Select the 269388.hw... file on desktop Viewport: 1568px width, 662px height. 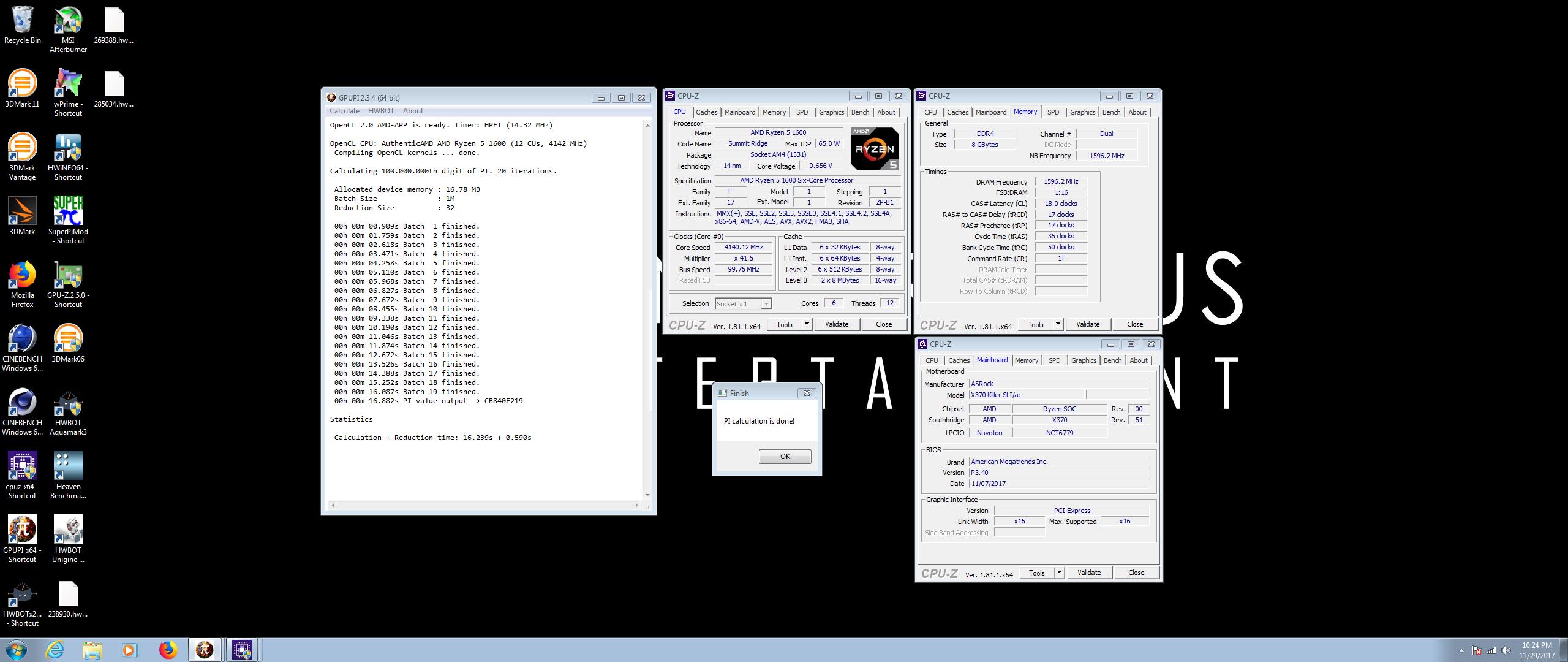114,26
